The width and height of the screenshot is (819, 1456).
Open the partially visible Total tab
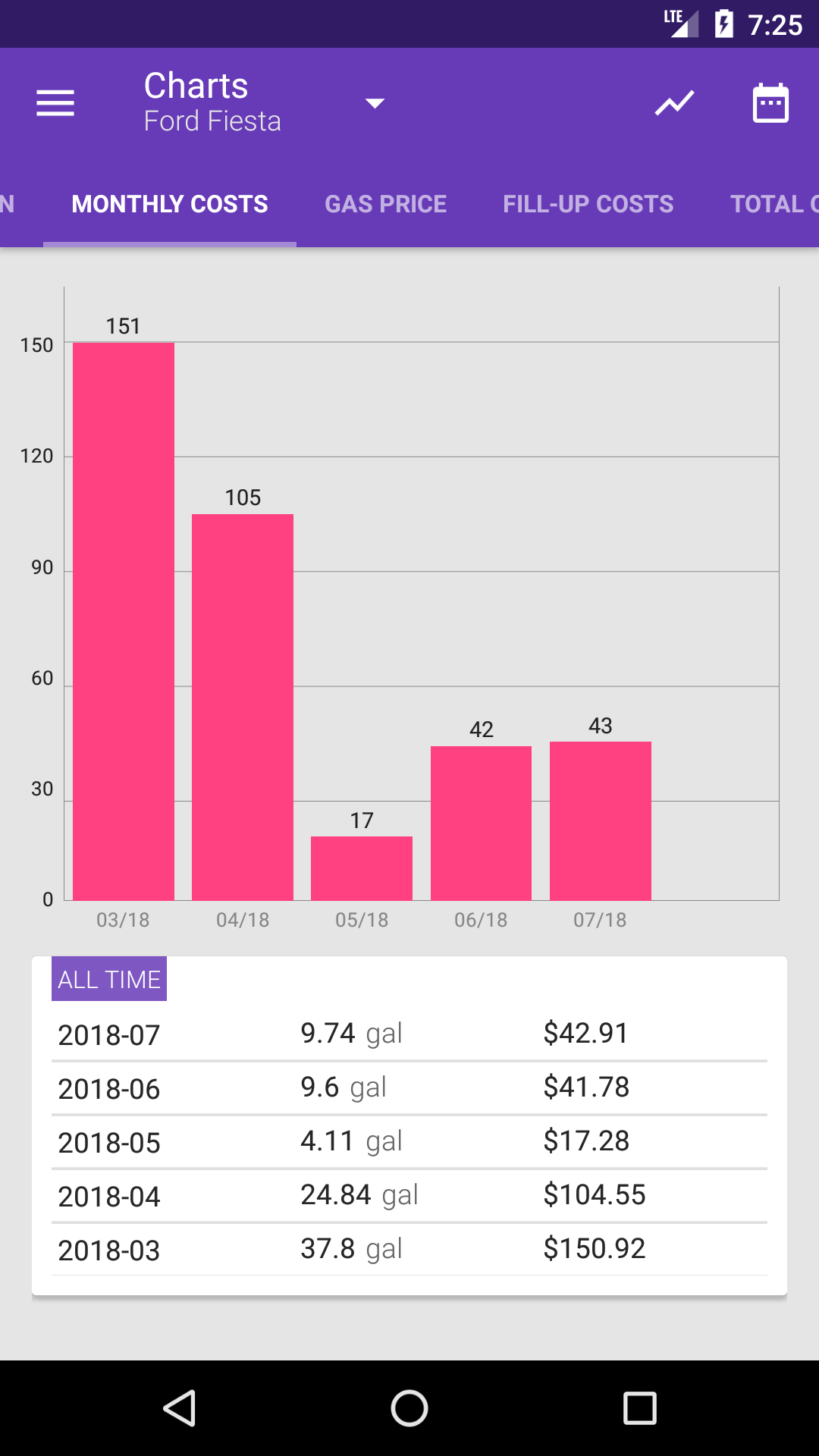point(773,204)
